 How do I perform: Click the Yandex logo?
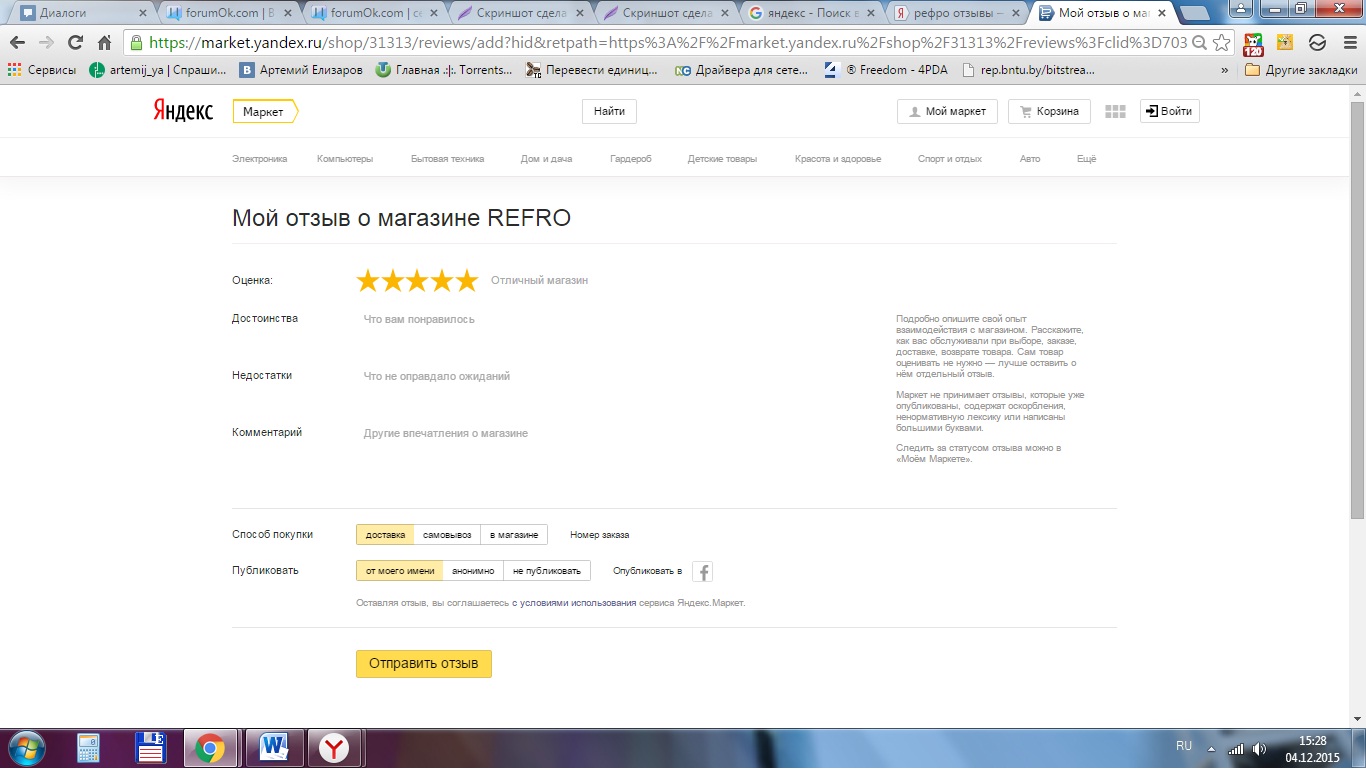coord(183,111)
